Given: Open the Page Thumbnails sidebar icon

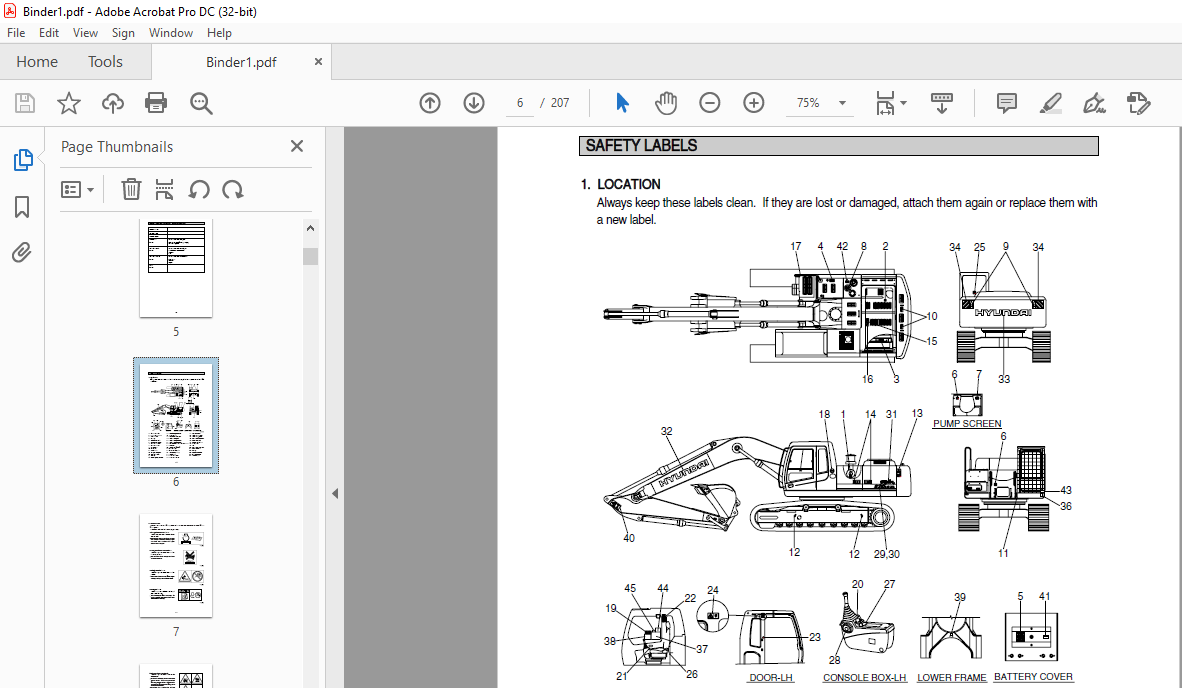Looking at the screenshot, I should [x=23, y=160].
